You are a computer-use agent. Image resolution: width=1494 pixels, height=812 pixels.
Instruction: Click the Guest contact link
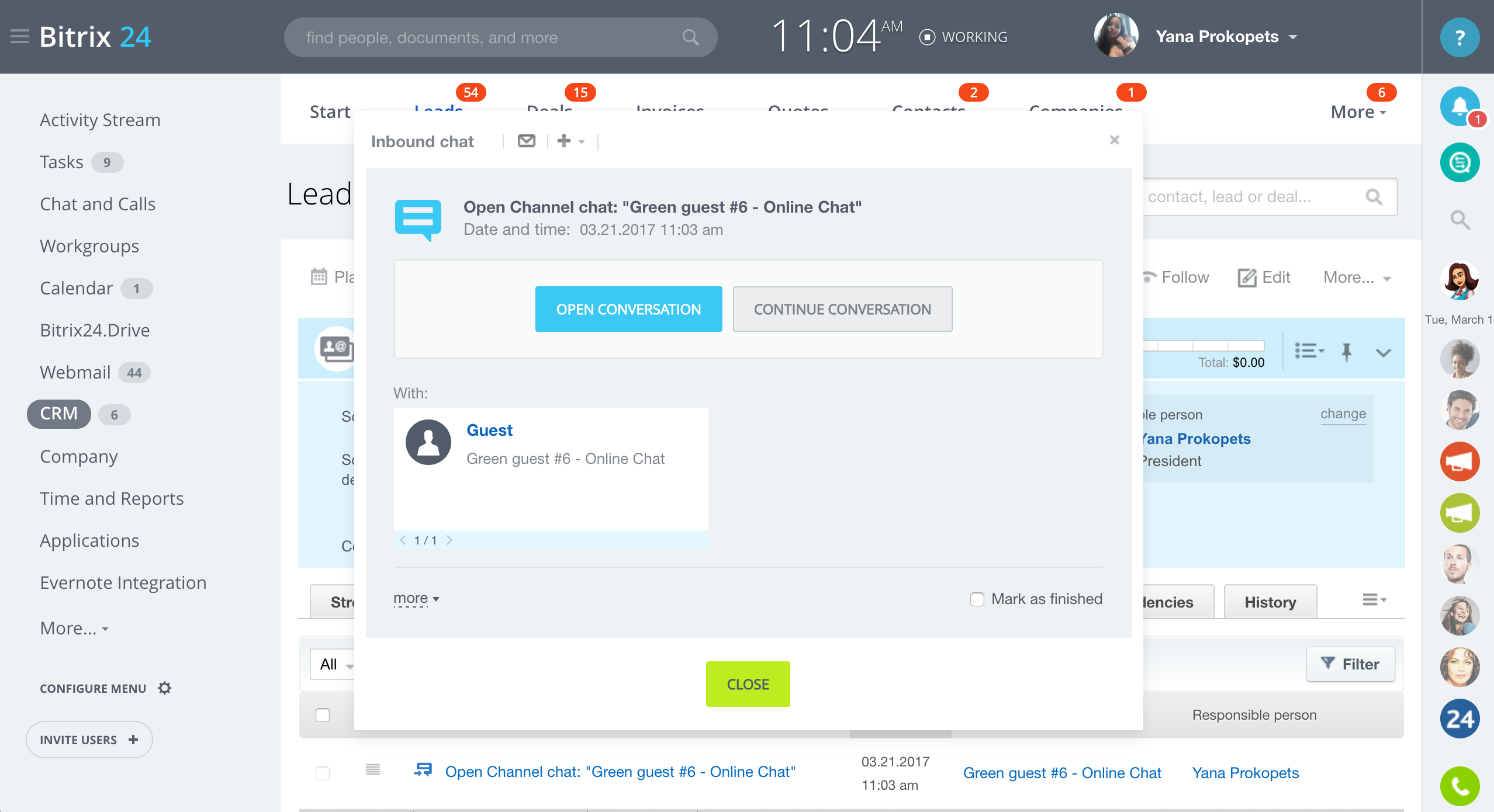pos(489,431)
